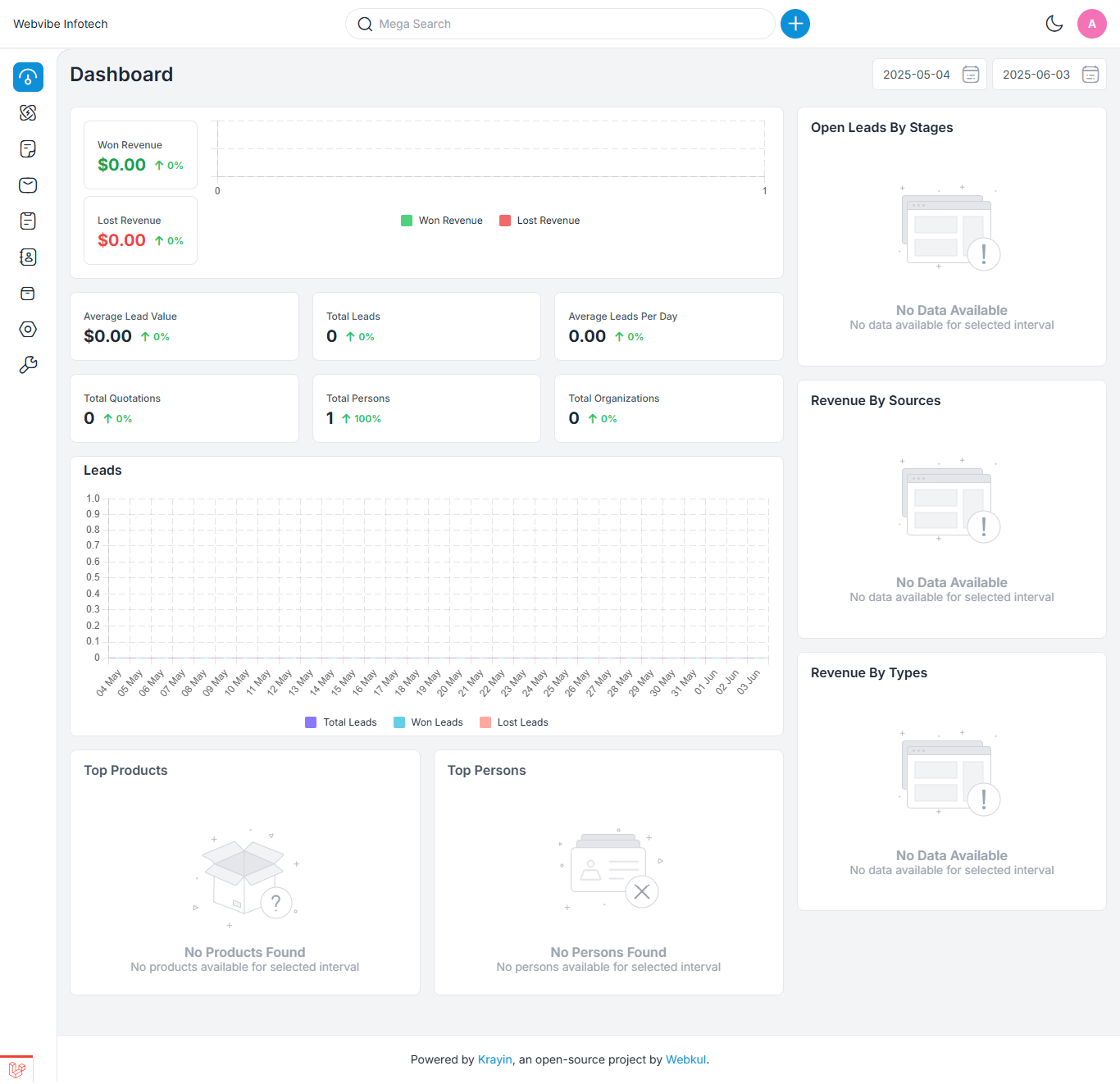Open Contacts from the sidebar
This screenshot has height=1084, width=1120.
click(28, 257)
